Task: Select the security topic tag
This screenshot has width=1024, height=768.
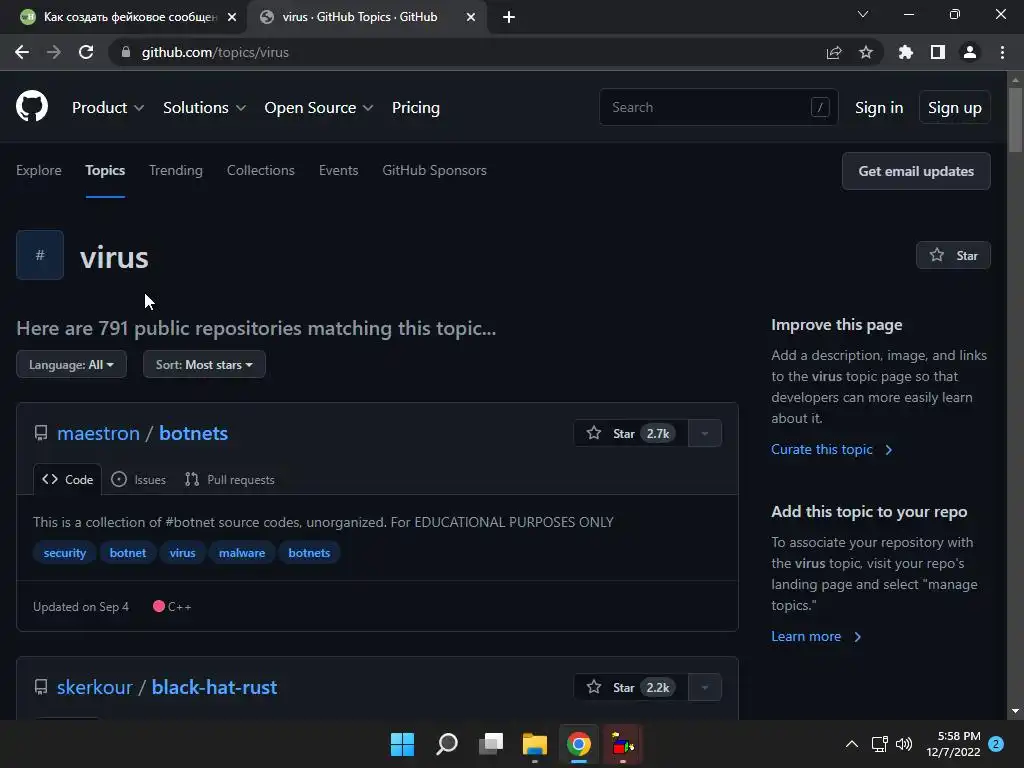Action: (x=65, y=552)
